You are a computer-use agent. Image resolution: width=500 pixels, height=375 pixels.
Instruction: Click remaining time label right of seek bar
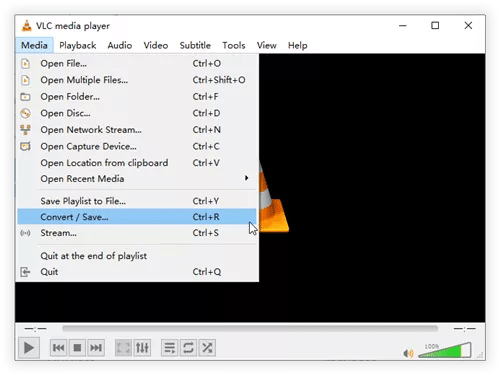pyautogui.click(x=464, y=329)
